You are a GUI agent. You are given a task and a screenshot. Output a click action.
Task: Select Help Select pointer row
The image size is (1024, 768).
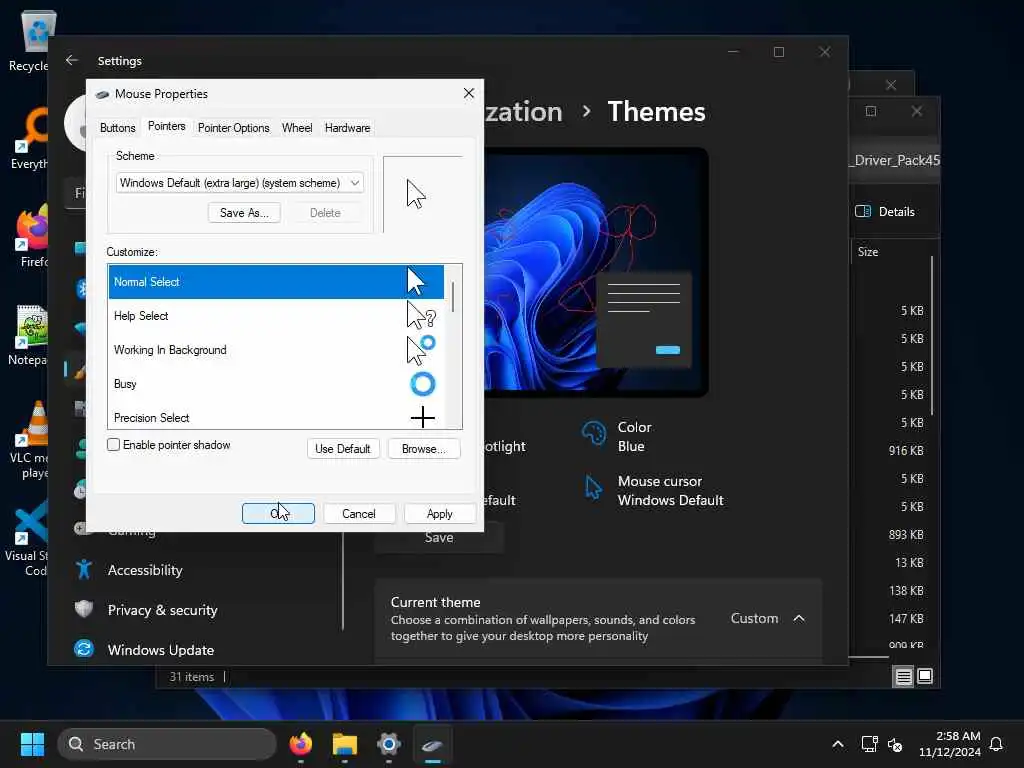click(276, 316)
